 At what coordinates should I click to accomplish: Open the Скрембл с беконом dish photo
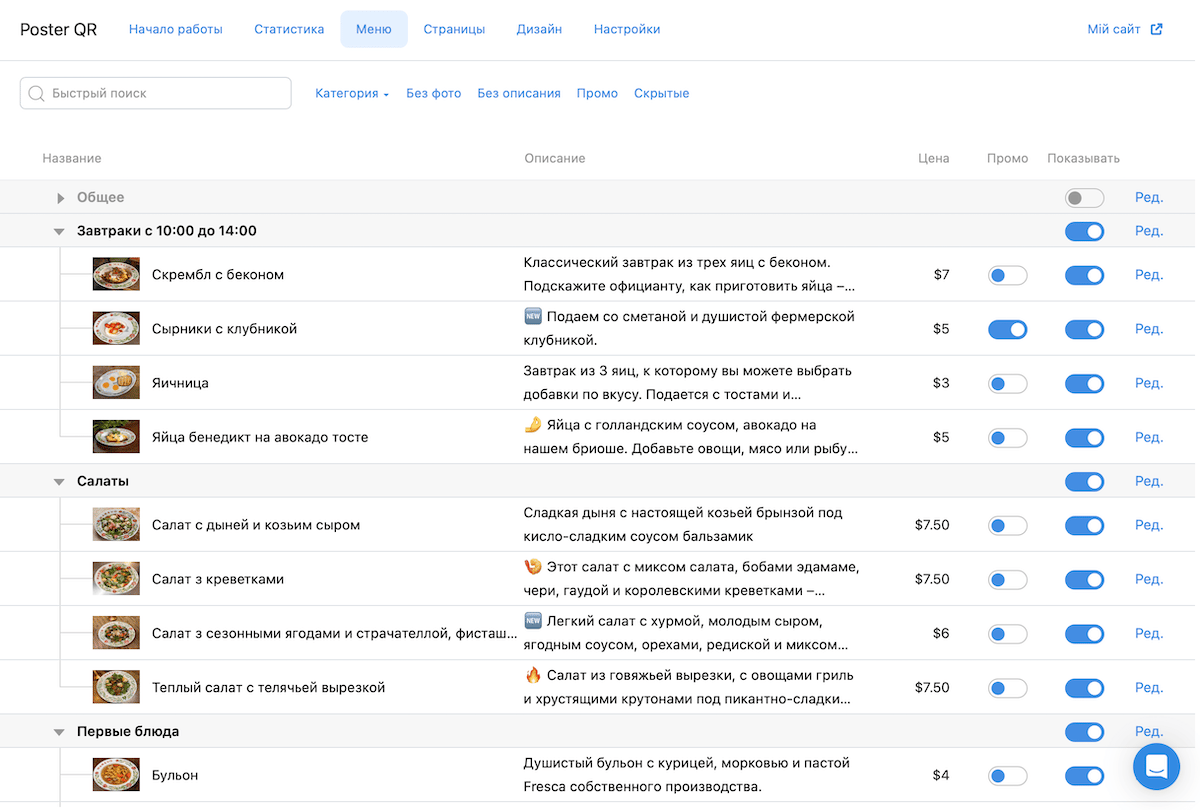116,275
